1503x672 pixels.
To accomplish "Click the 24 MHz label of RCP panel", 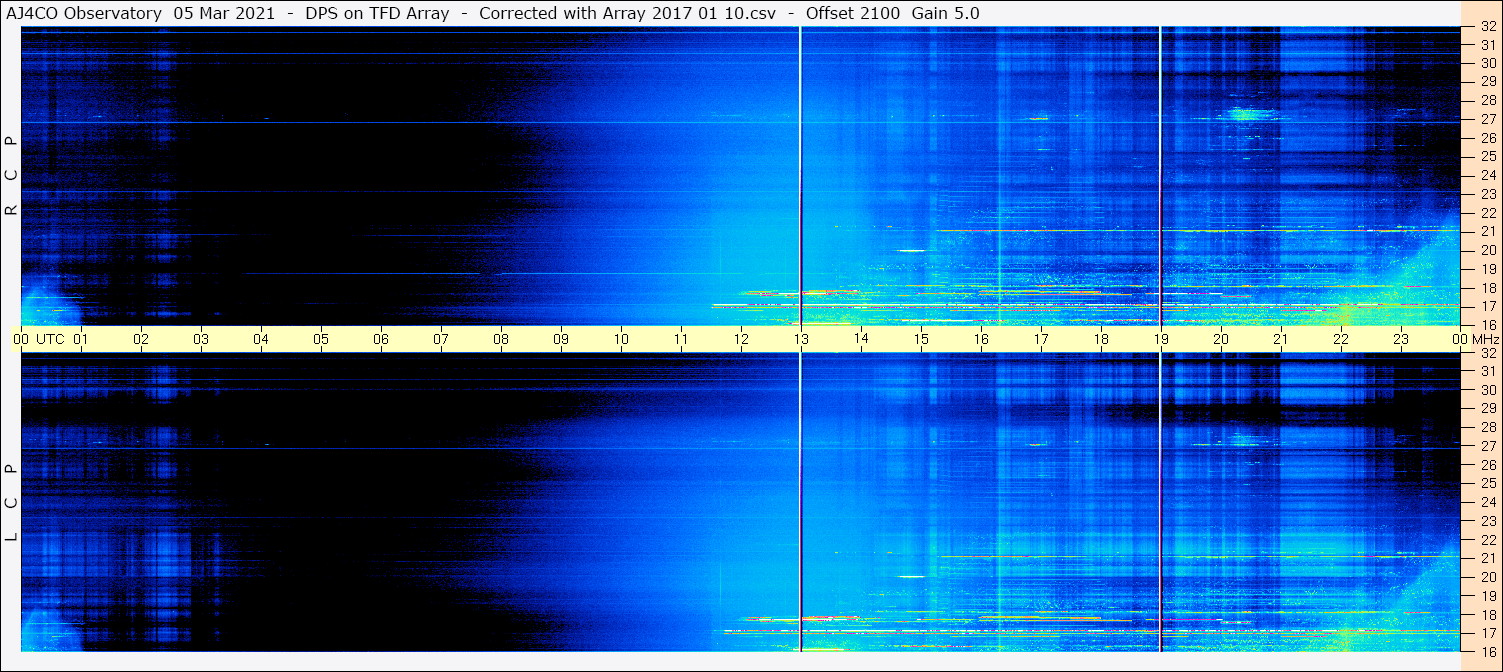I will [x=1487, y=175].
